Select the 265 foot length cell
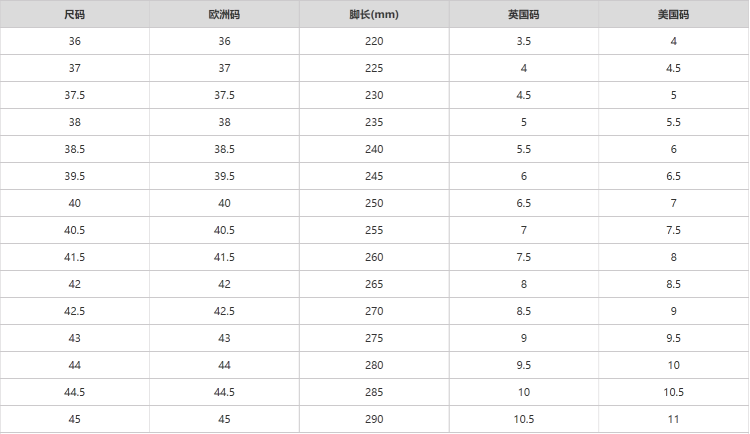Screen dimensions: 750x434 pos(374,284)
